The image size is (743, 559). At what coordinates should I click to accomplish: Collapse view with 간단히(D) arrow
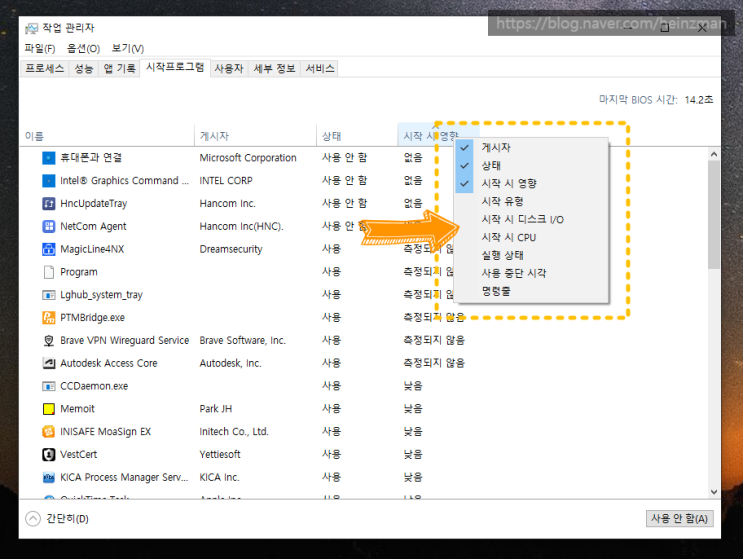33,519
